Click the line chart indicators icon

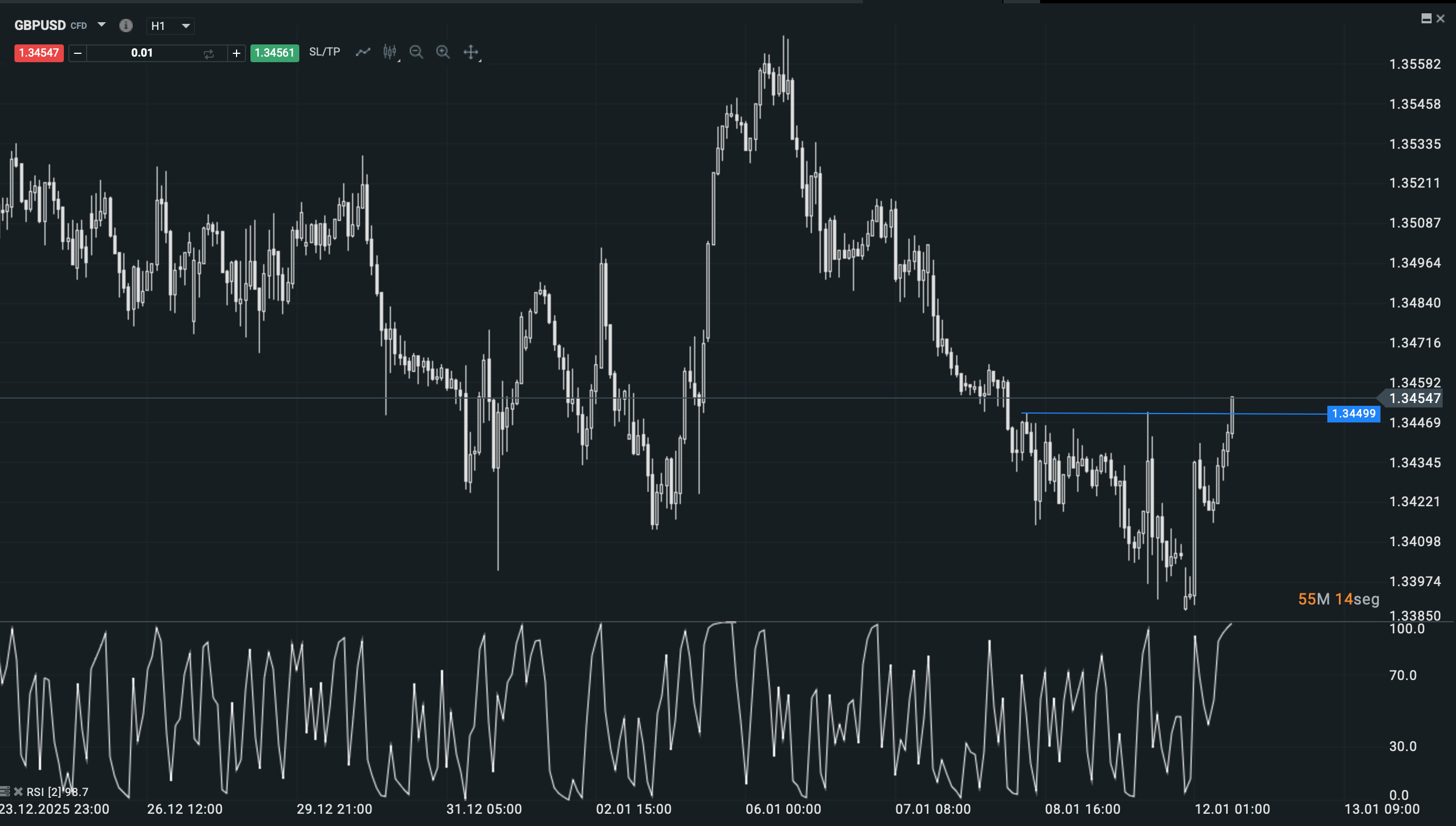(x=363, y=52)
